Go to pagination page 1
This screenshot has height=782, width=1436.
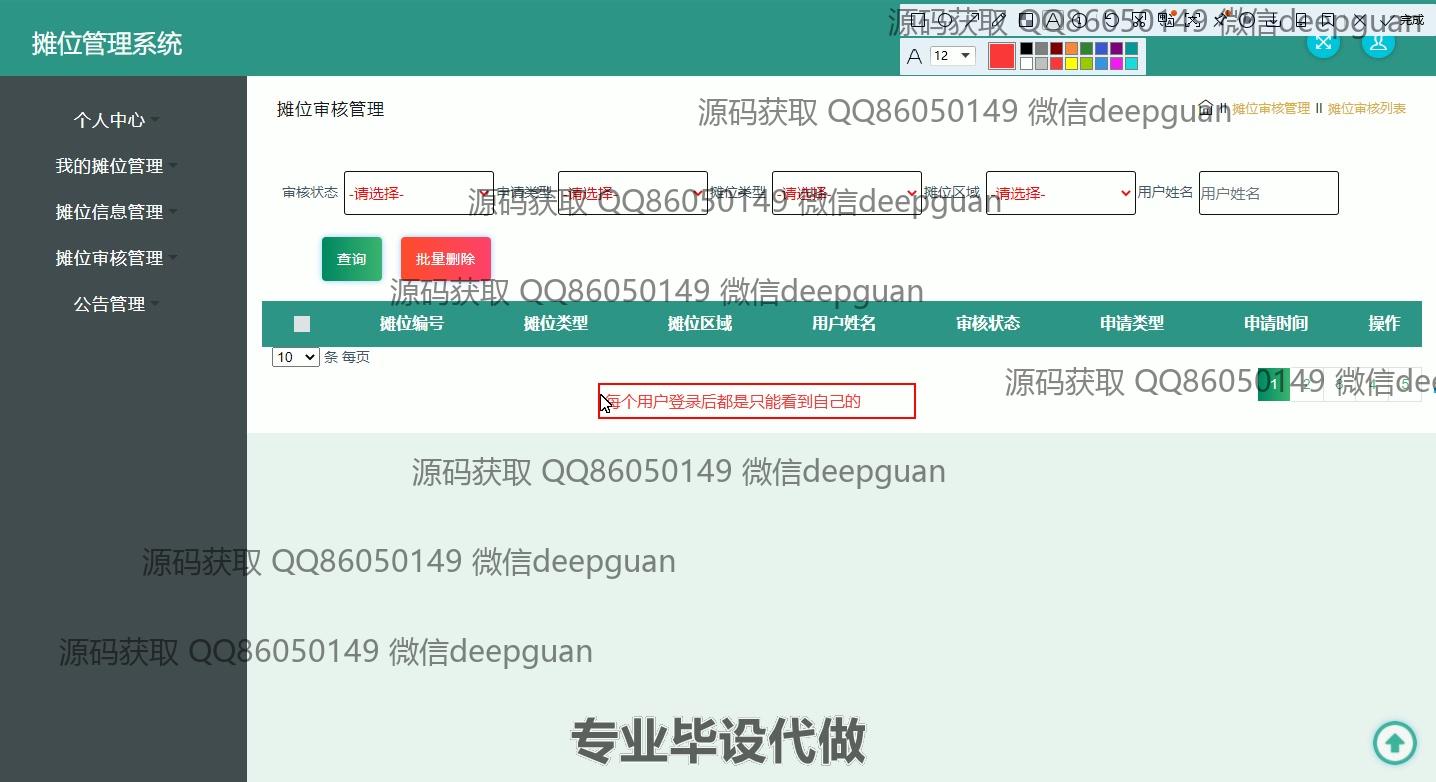tap(1274, 384)
